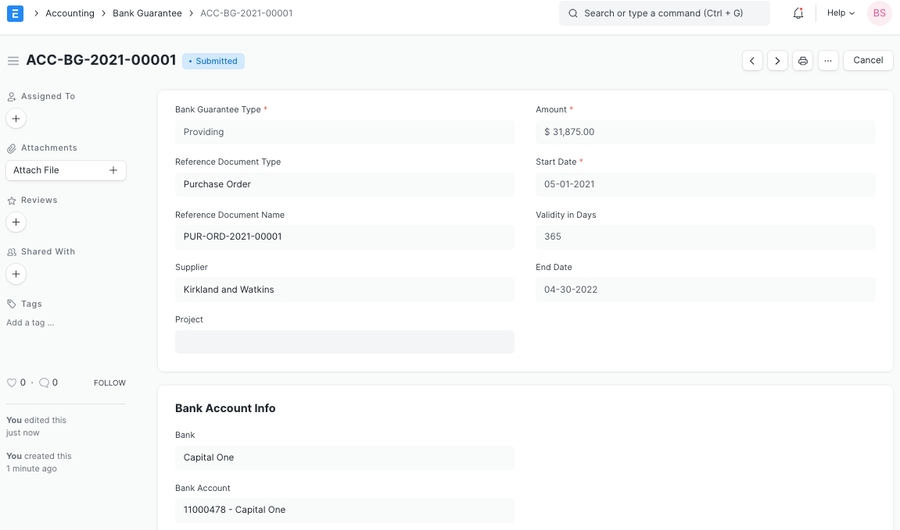
Task: Open the notifications bell
Action: [798, 14]
